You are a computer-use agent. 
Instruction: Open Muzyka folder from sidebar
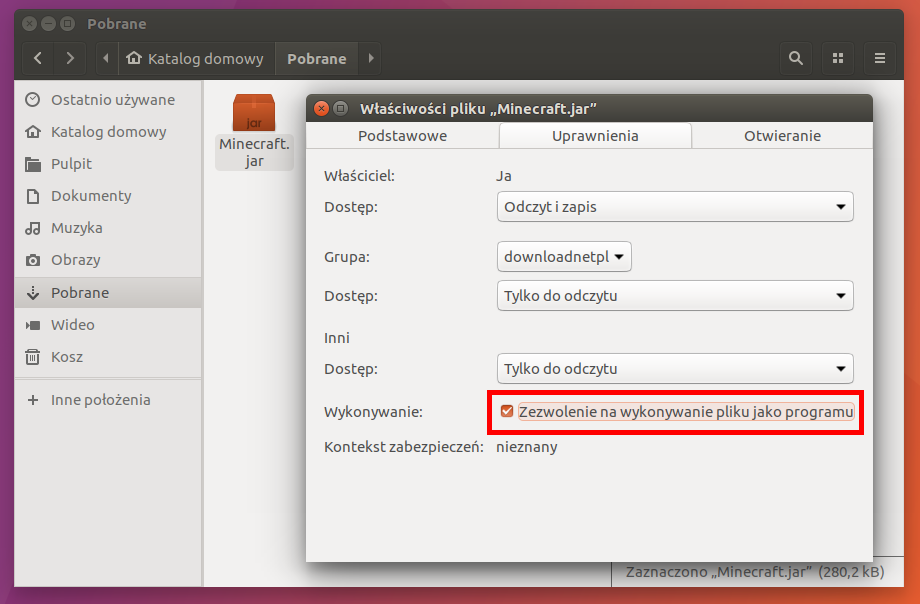point(108,228)
